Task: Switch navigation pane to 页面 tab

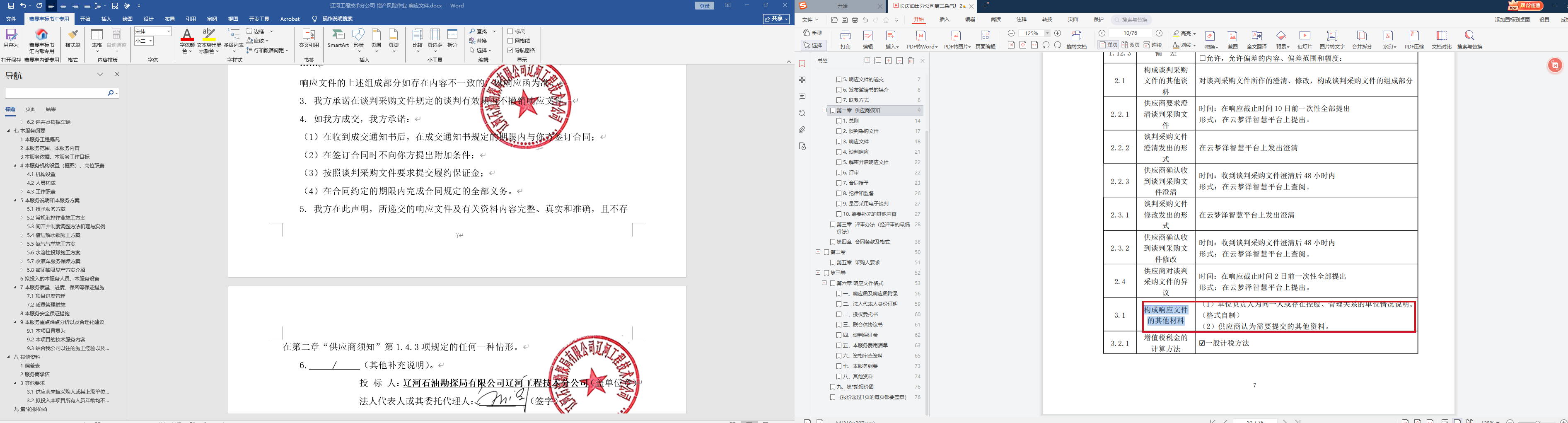Action: 30,109
